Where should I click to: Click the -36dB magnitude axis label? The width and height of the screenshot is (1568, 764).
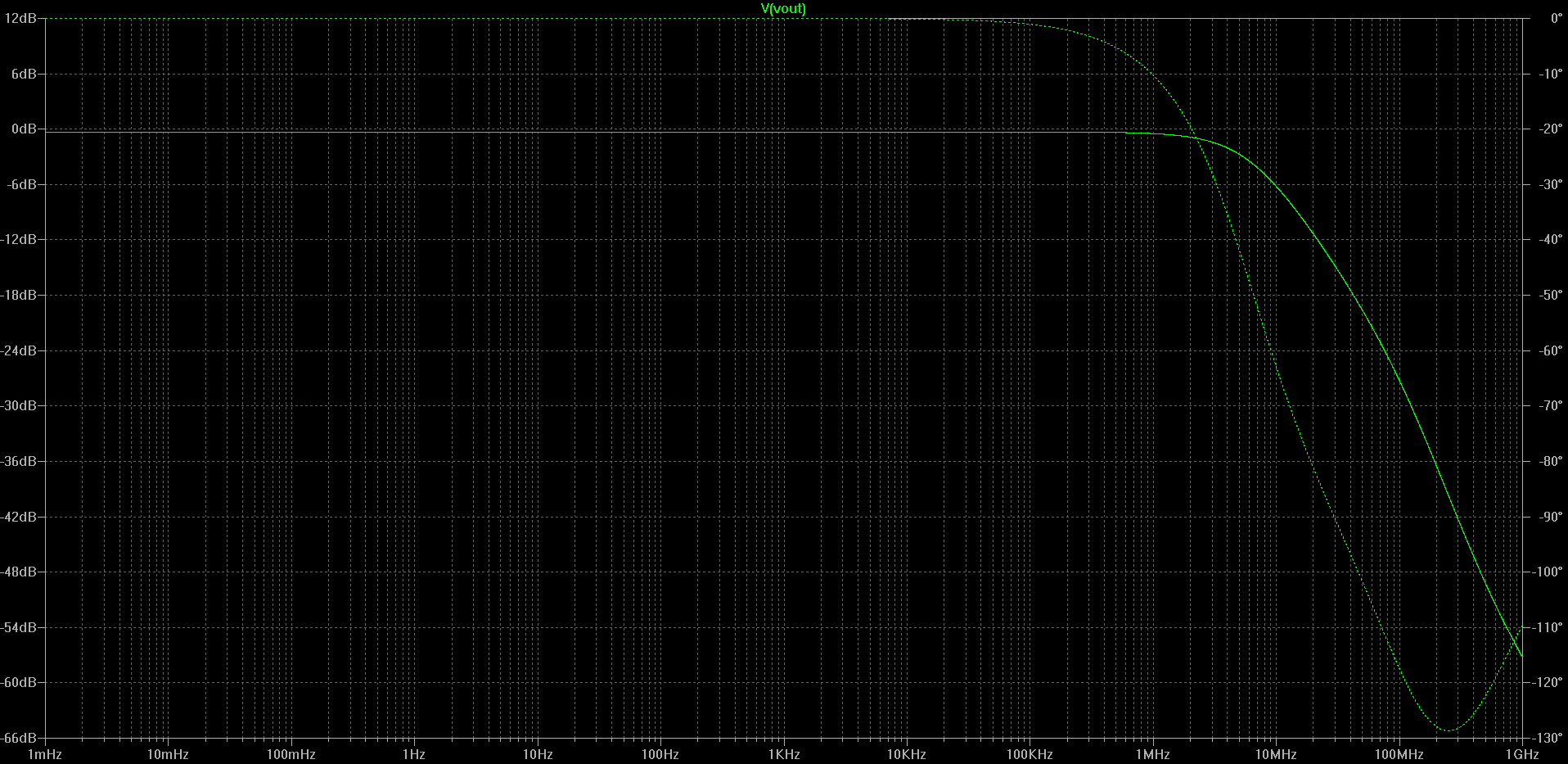tap(19, 461)
